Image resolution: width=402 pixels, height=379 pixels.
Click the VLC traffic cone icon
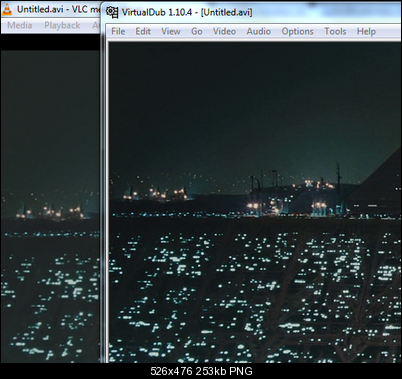pyautogui.click(x=7, y=10)
